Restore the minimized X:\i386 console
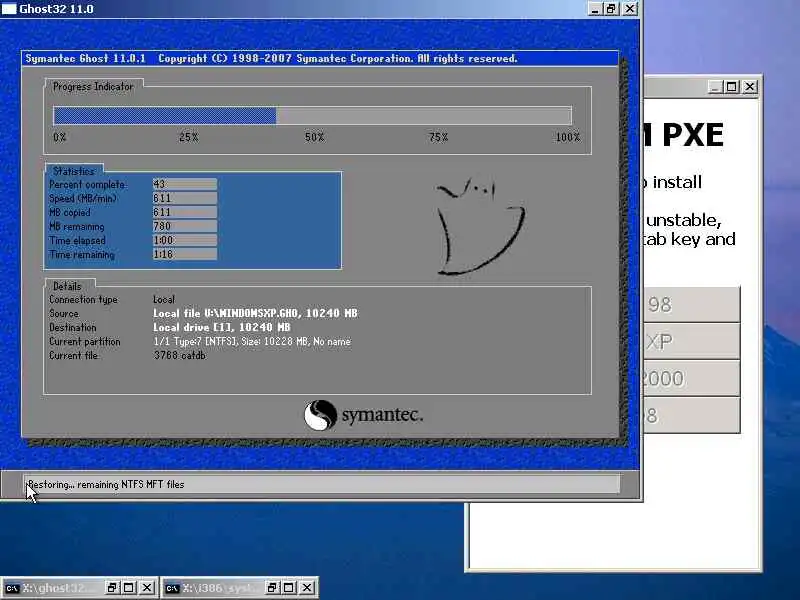The image size is (800, 600). point(272,588)
